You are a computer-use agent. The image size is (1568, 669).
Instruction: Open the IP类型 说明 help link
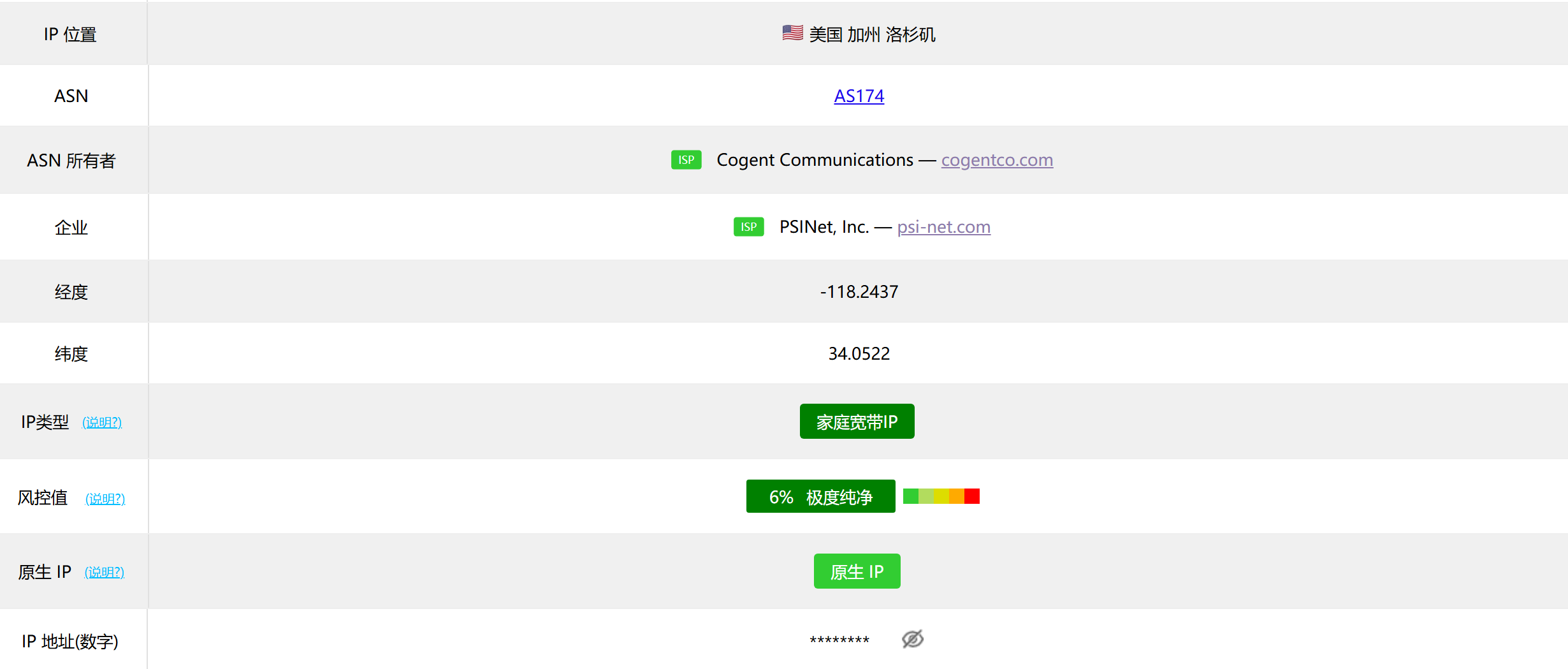click(102, 422)
